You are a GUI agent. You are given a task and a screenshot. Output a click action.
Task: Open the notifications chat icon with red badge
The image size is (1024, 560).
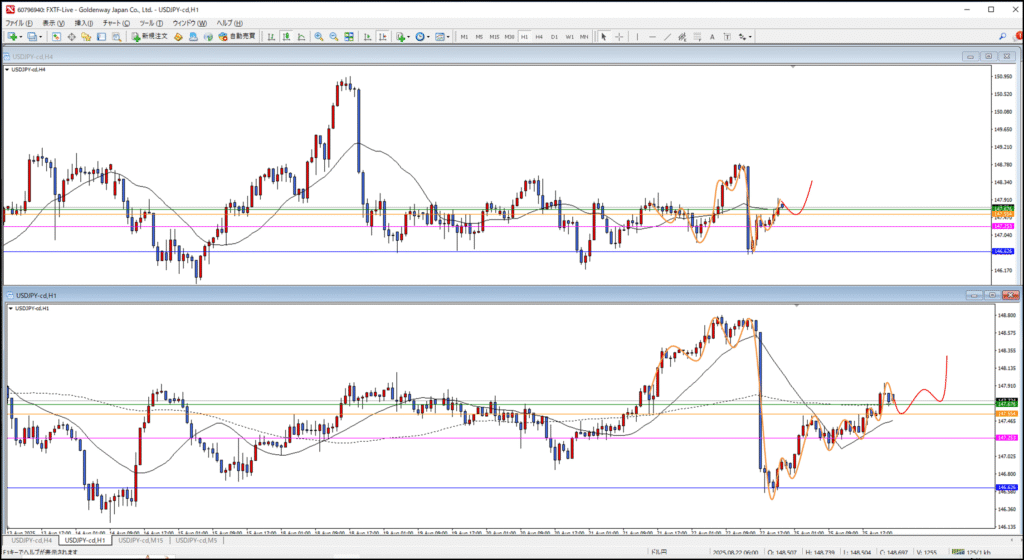1017,37
